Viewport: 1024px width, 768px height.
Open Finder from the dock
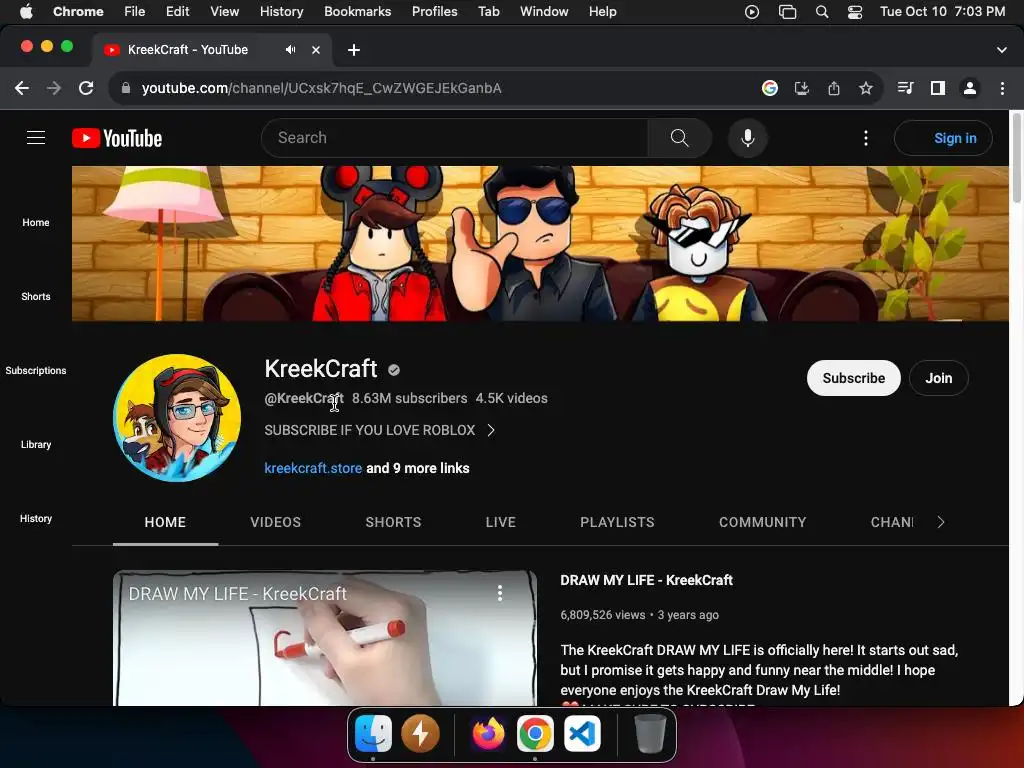point(373,734)
